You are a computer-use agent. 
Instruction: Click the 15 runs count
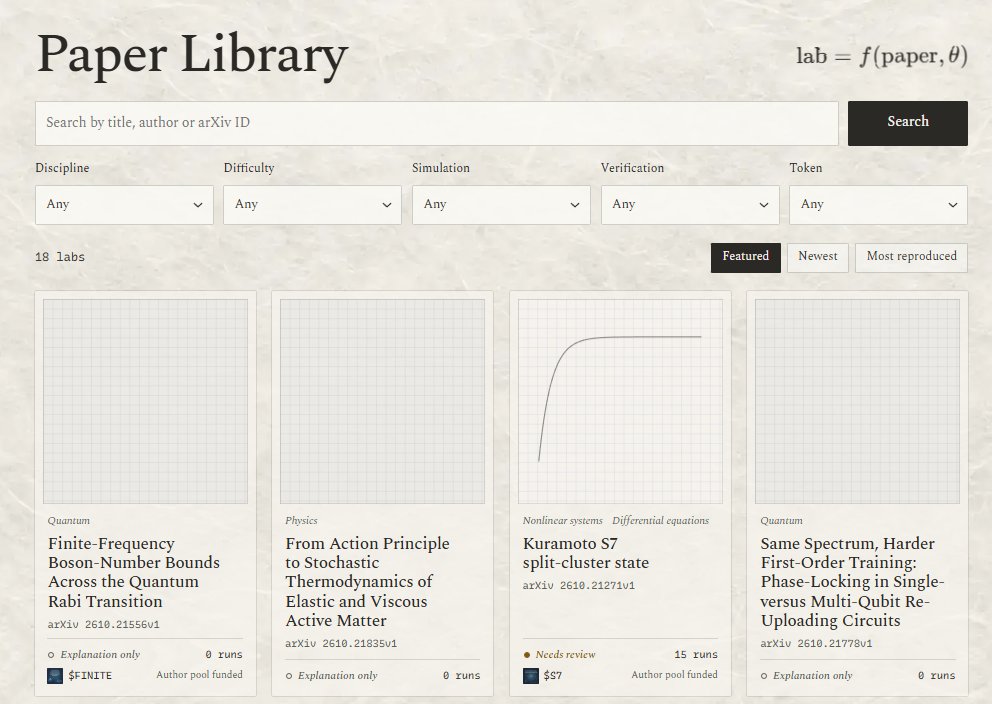point(696,655)
